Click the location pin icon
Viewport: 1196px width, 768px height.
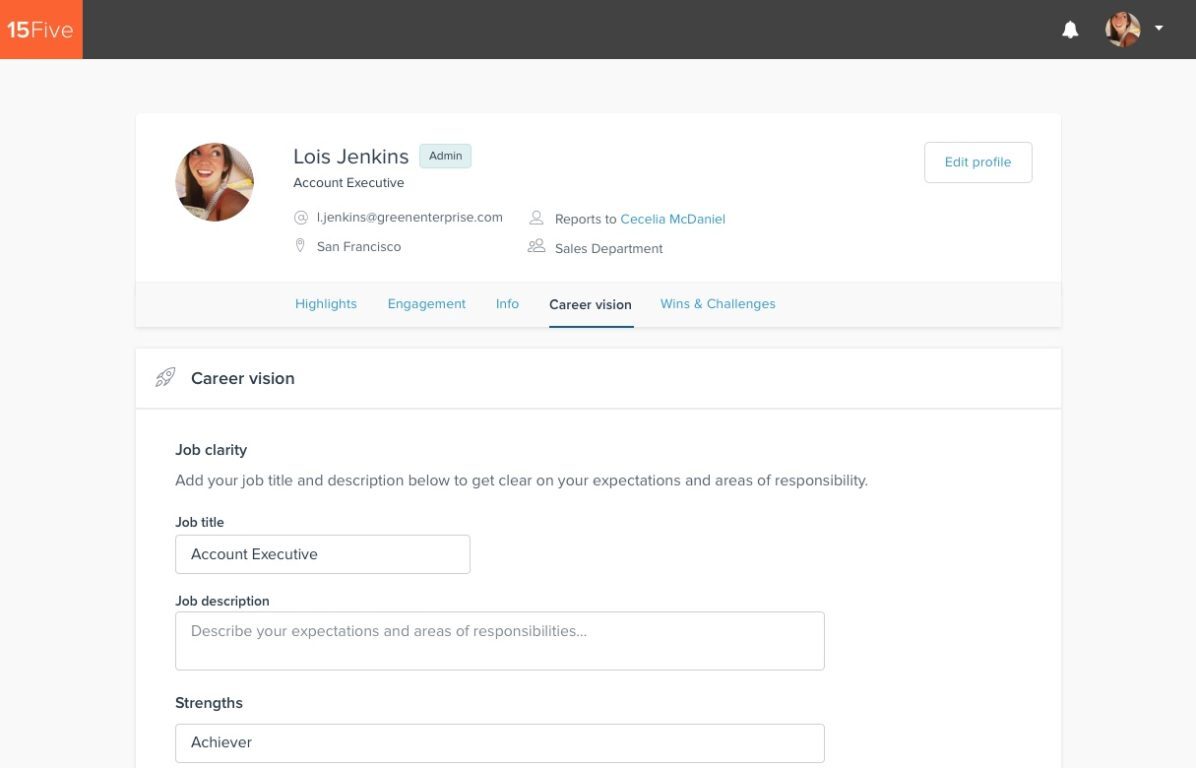pos(300,246)
